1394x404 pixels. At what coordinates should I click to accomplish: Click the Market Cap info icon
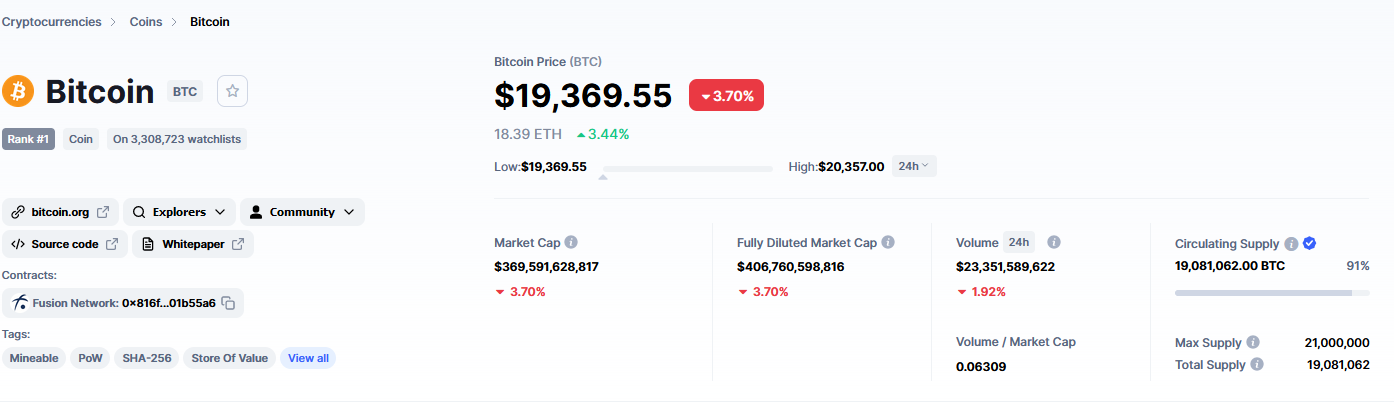coord(571,242)
